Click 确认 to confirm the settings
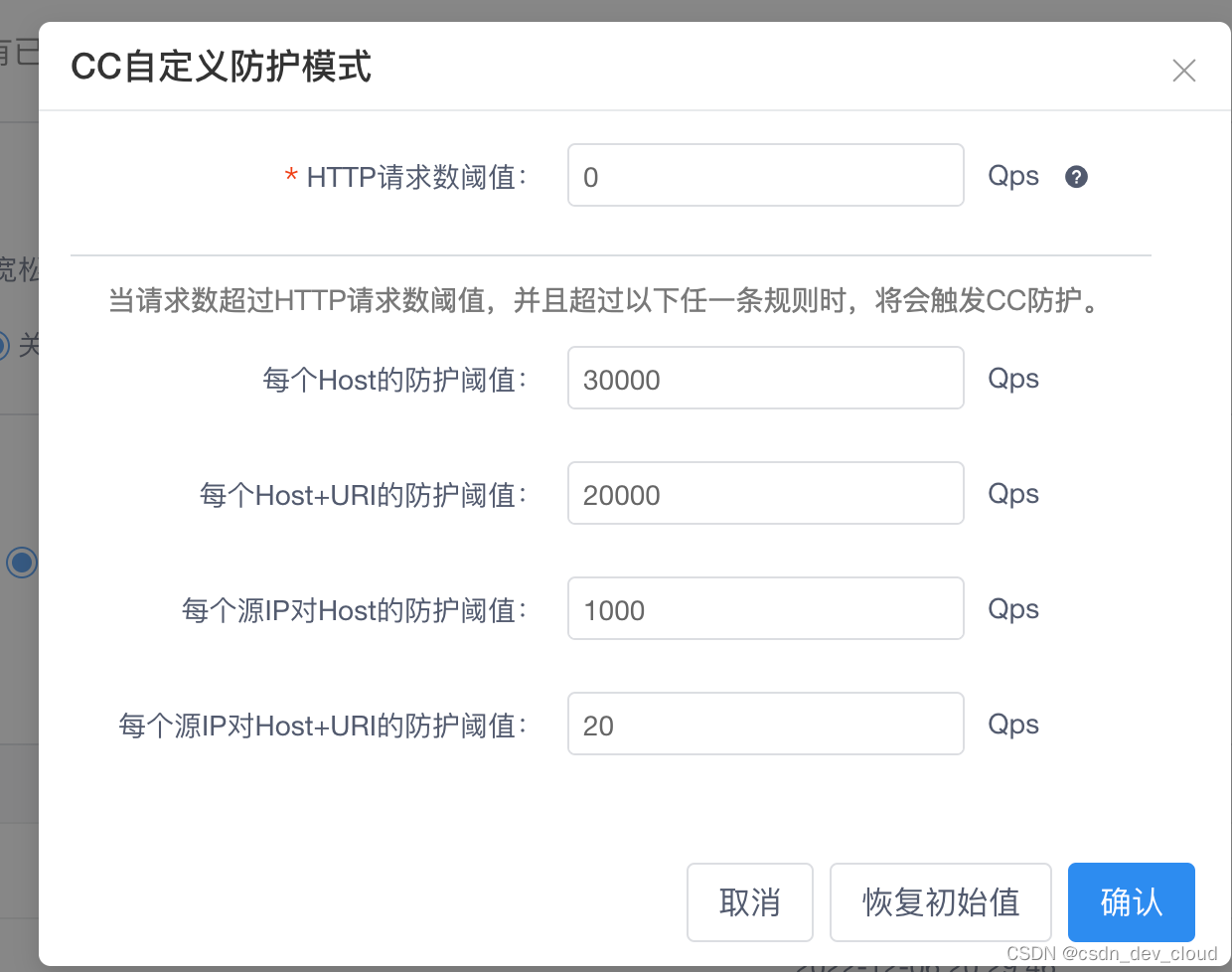This screenshot has width=1232, height=972. pyautogui.click(x=1131, y=902)
